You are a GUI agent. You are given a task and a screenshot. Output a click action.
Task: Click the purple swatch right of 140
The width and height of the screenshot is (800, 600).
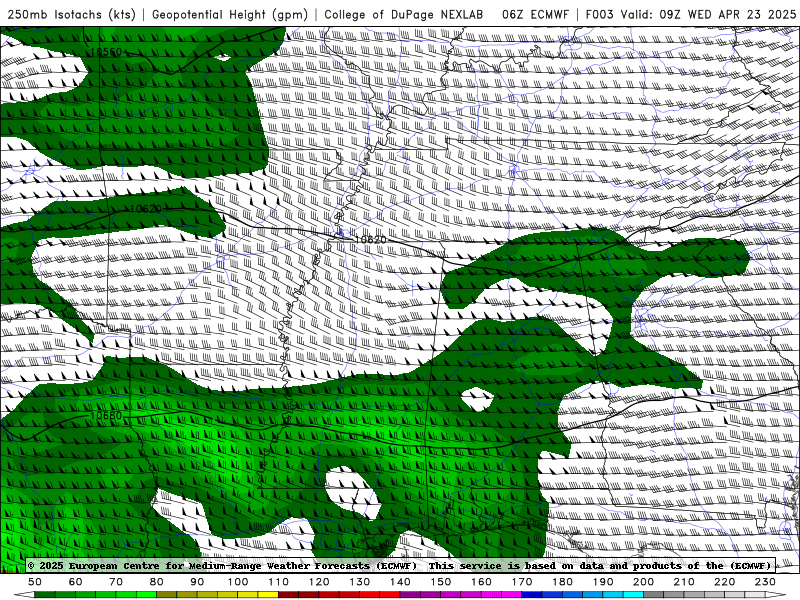tap(410, 595)
